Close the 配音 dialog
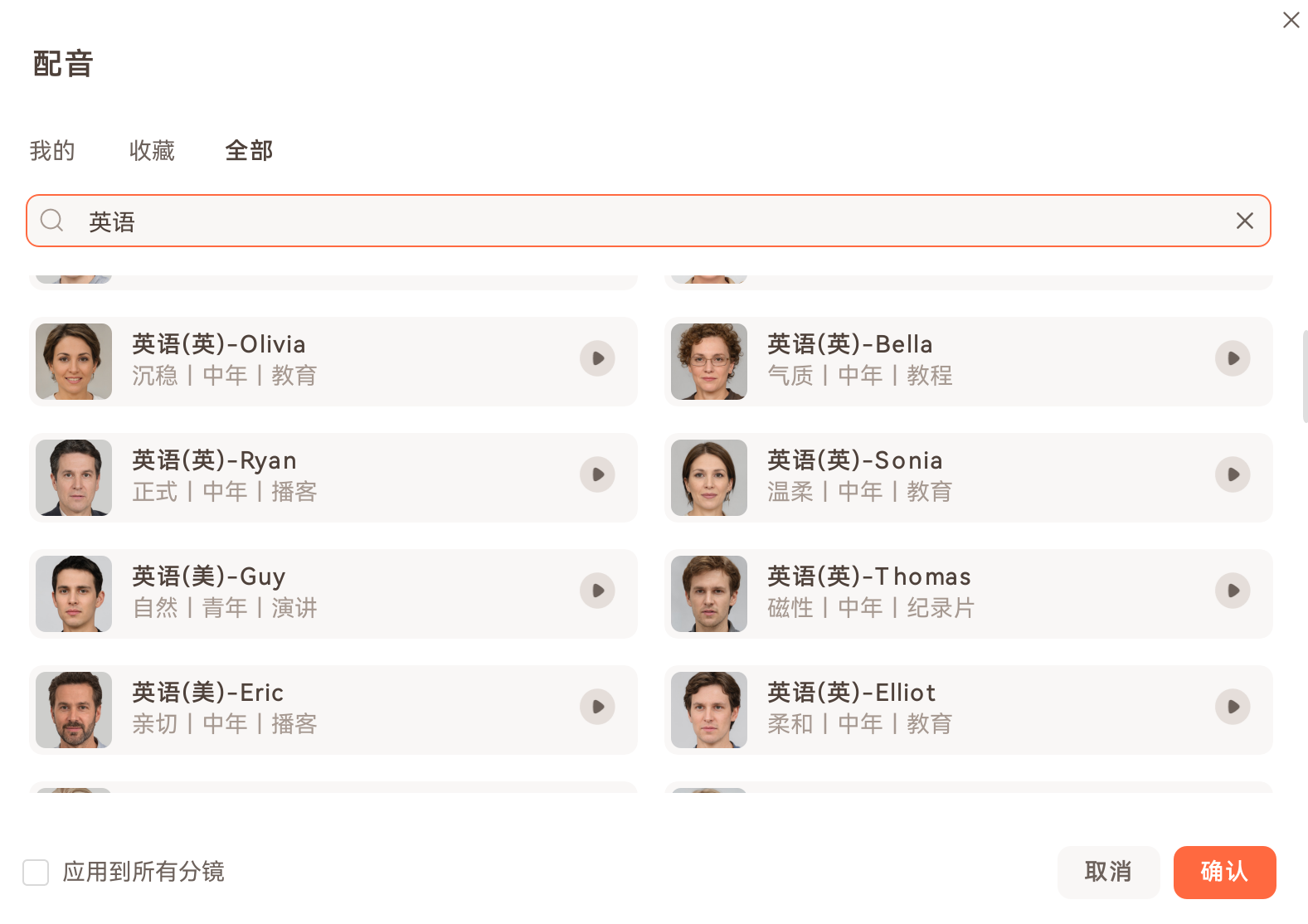 pyautogui.click(x=1291, y=20)
